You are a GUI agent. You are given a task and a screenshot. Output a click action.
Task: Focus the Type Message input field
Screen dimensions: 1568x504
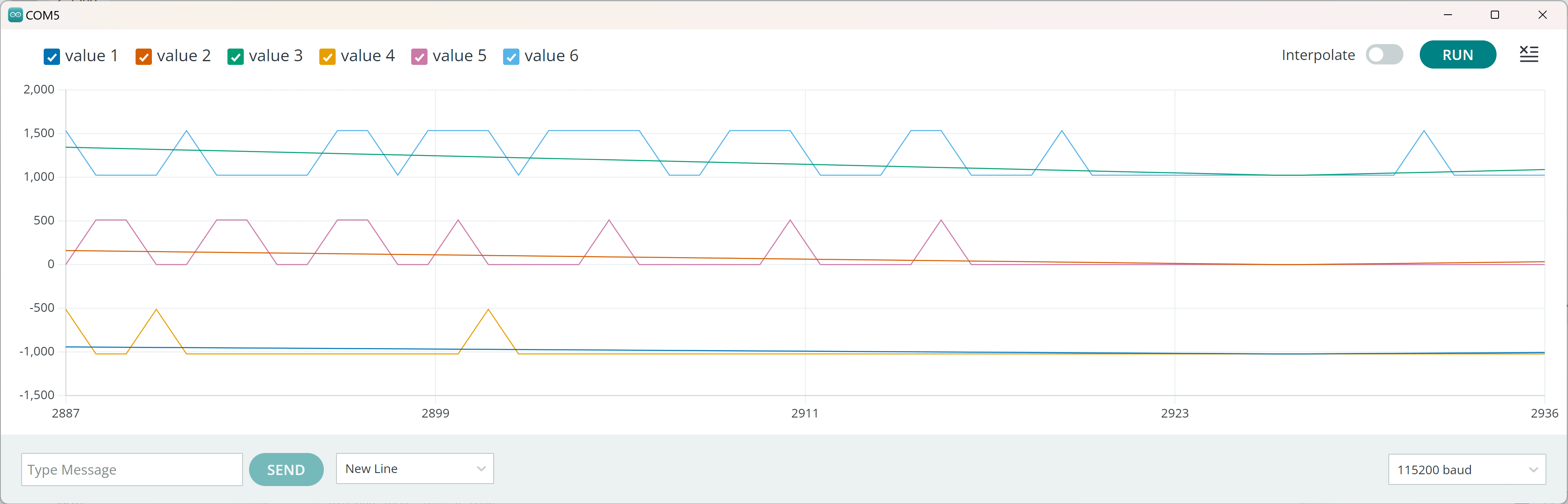click(132, 469)
